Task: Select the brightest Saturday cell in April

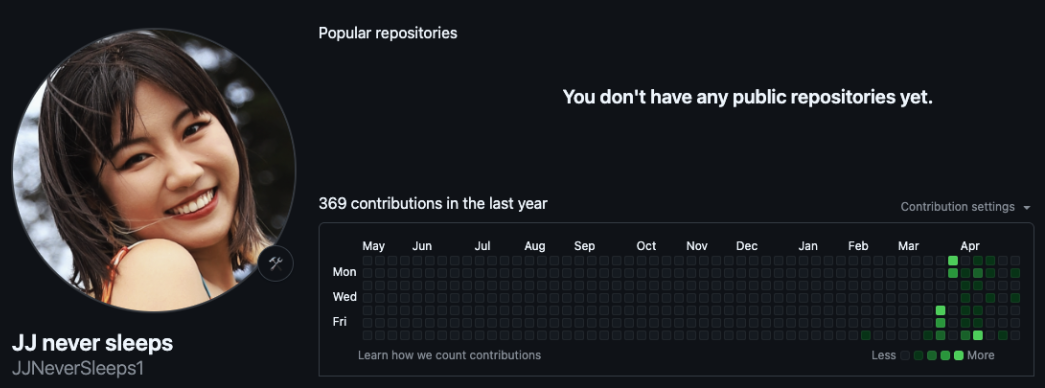Action: pos(978,335)
